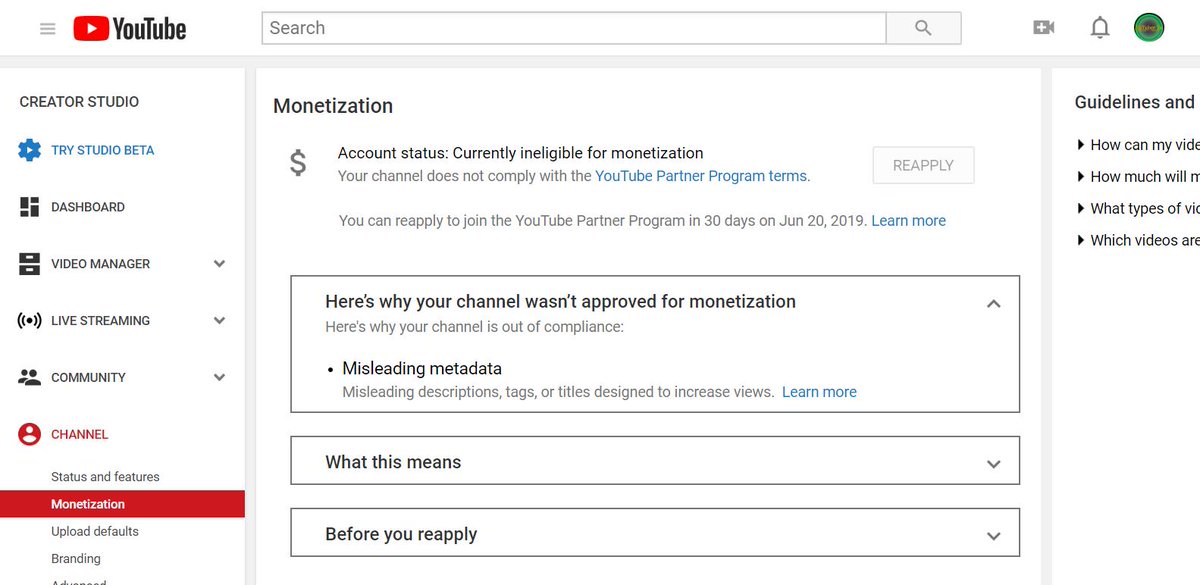This screenshot has width=1200, height=585.
Task: Click the 'Guidelines and' panel heading
Action: pyautogui.click(x=1135, y=102)
